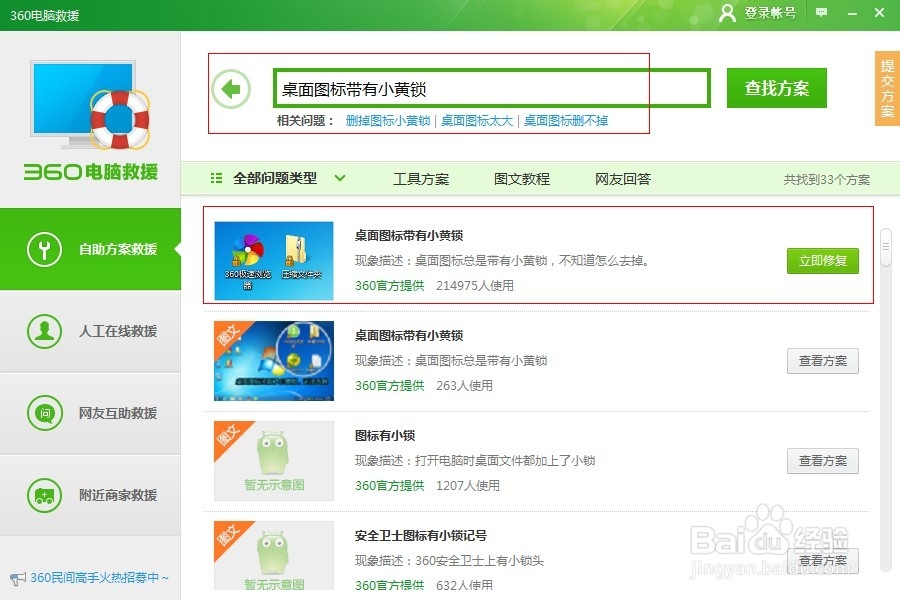Select the 自助方案救援 wrench icon
Viewport: 900px width, 600px height.
coord(43,247)
